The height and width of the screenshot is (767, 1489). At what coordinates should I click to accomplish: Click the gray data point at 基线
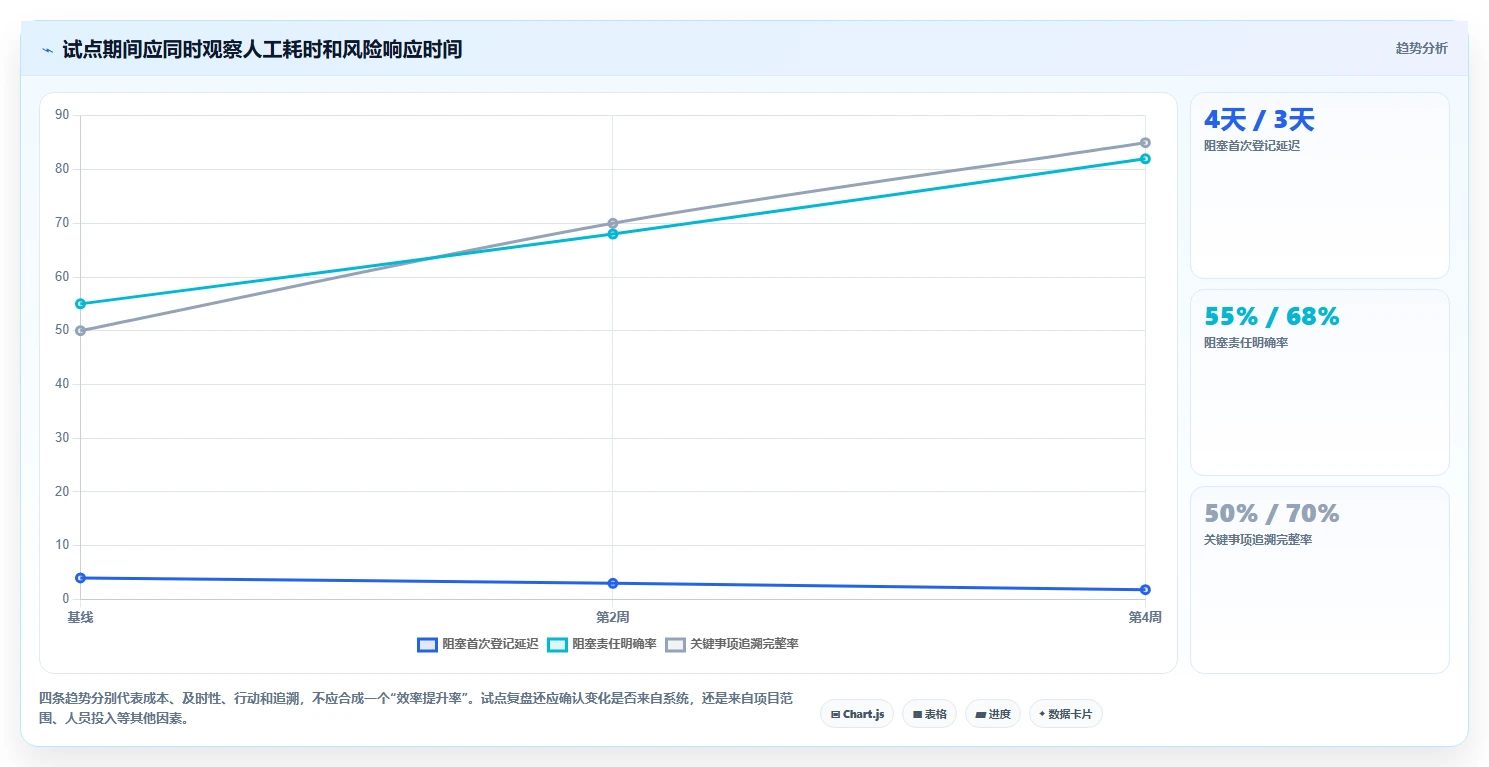[80, 330]
